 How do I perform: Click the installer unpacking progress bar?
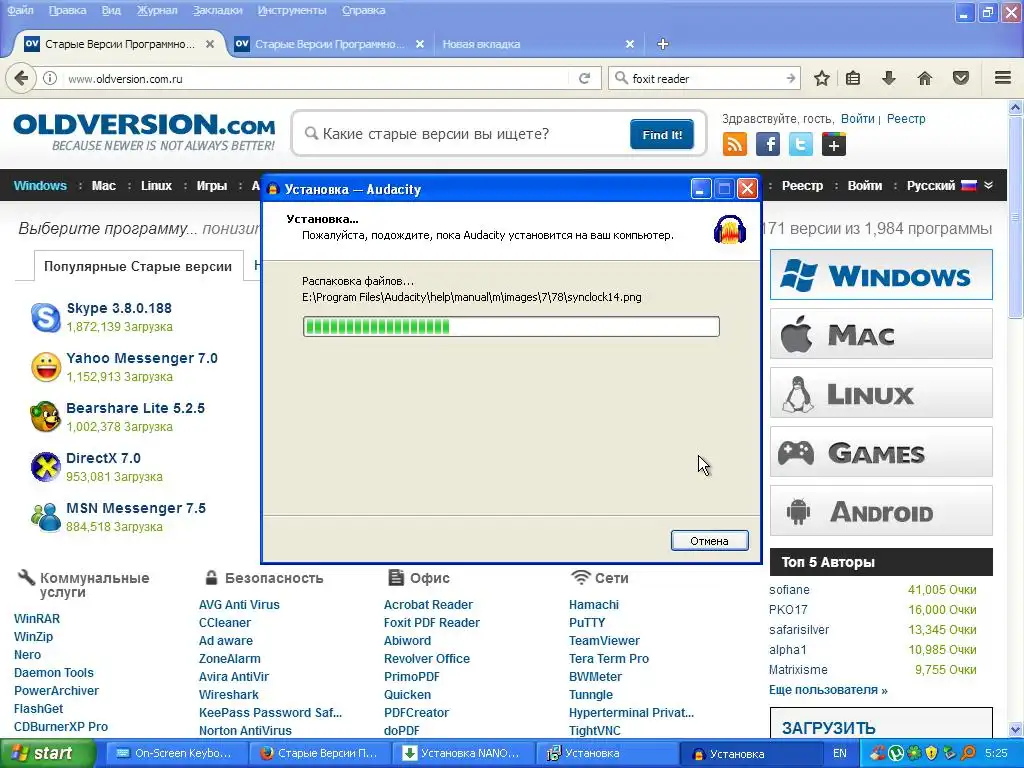point(511,327)
